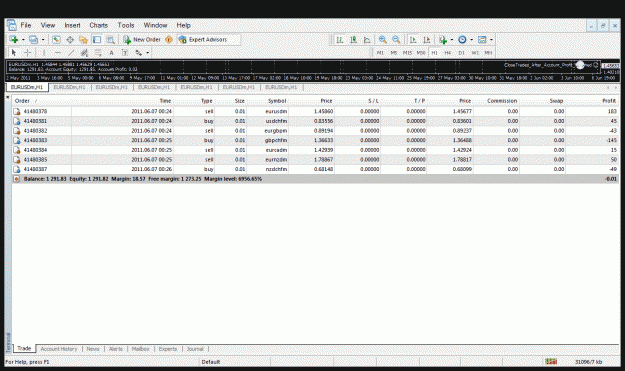Show the Market Watch window
Screen dimensions: 625x371
[x=56, y=39]
